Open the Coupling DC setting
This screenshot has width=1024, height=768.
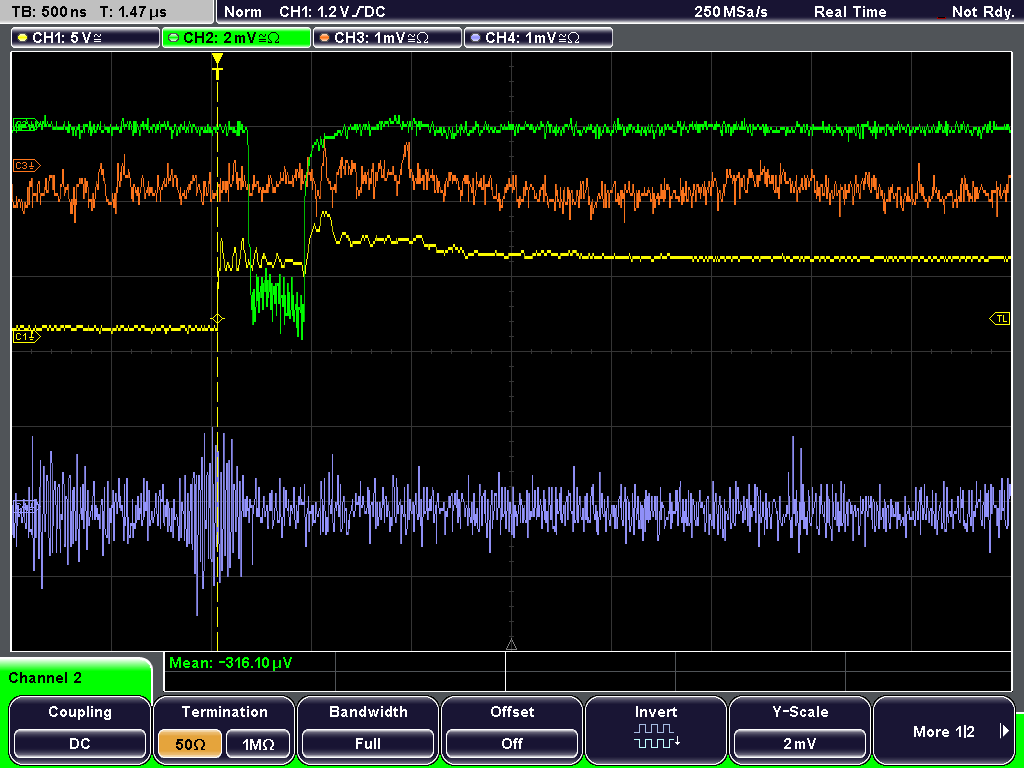coord(80,729)
